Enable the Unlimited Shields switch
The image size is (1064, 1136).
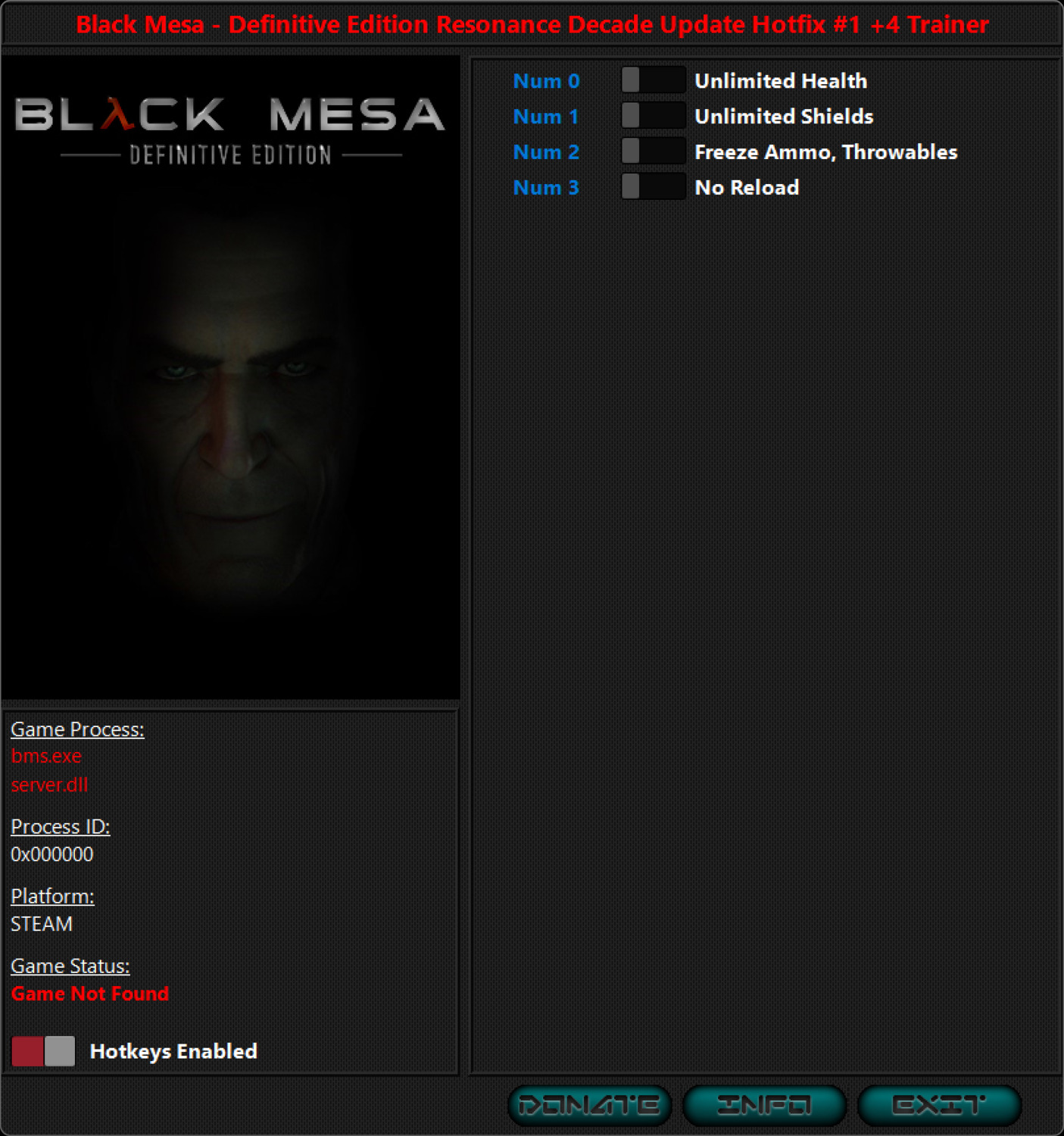pos(654,116)
